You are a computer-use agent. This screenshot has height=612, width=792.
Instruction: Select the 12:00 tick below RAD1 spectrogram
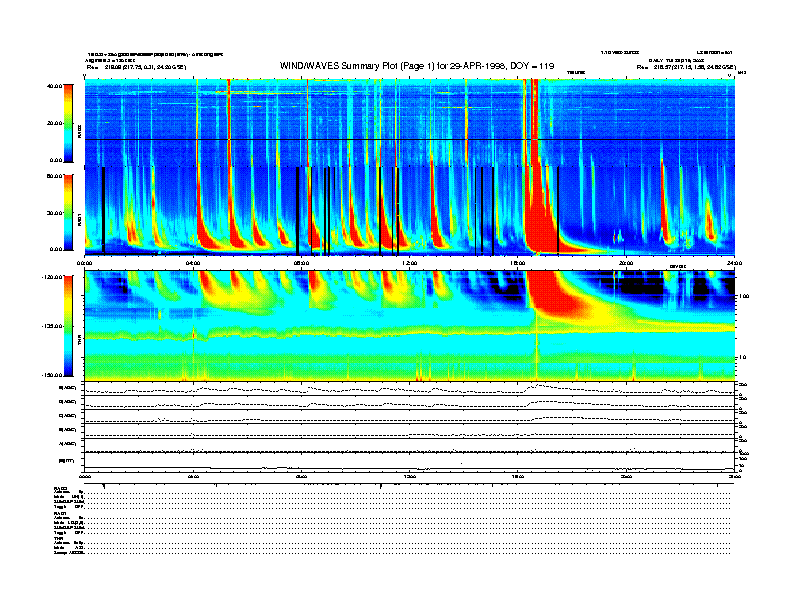pos(409,262)
